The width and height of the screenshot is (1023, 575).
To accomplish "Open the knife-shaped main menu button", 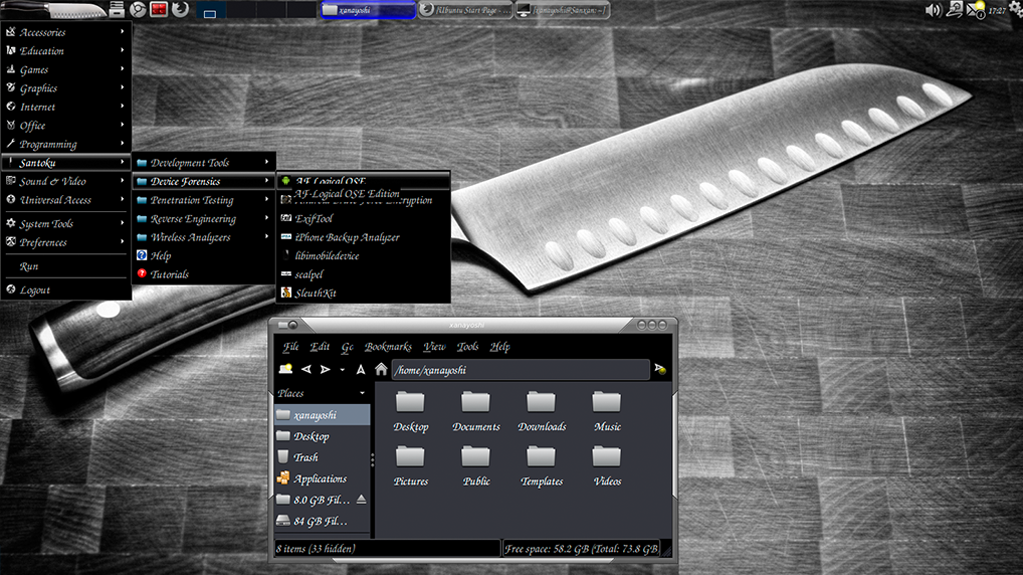I will click(x=52, y=9).
